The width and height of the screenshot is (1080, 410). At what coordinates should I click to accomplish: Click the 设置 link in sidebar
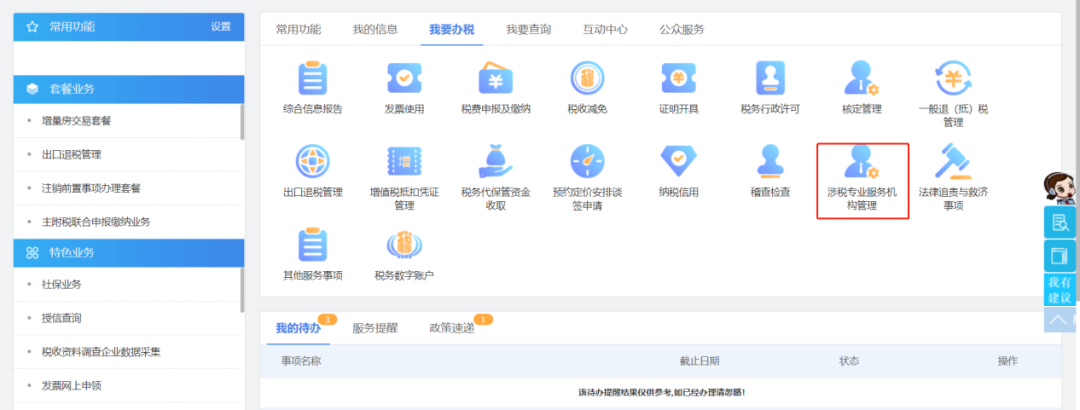click(x=221, y=27)
